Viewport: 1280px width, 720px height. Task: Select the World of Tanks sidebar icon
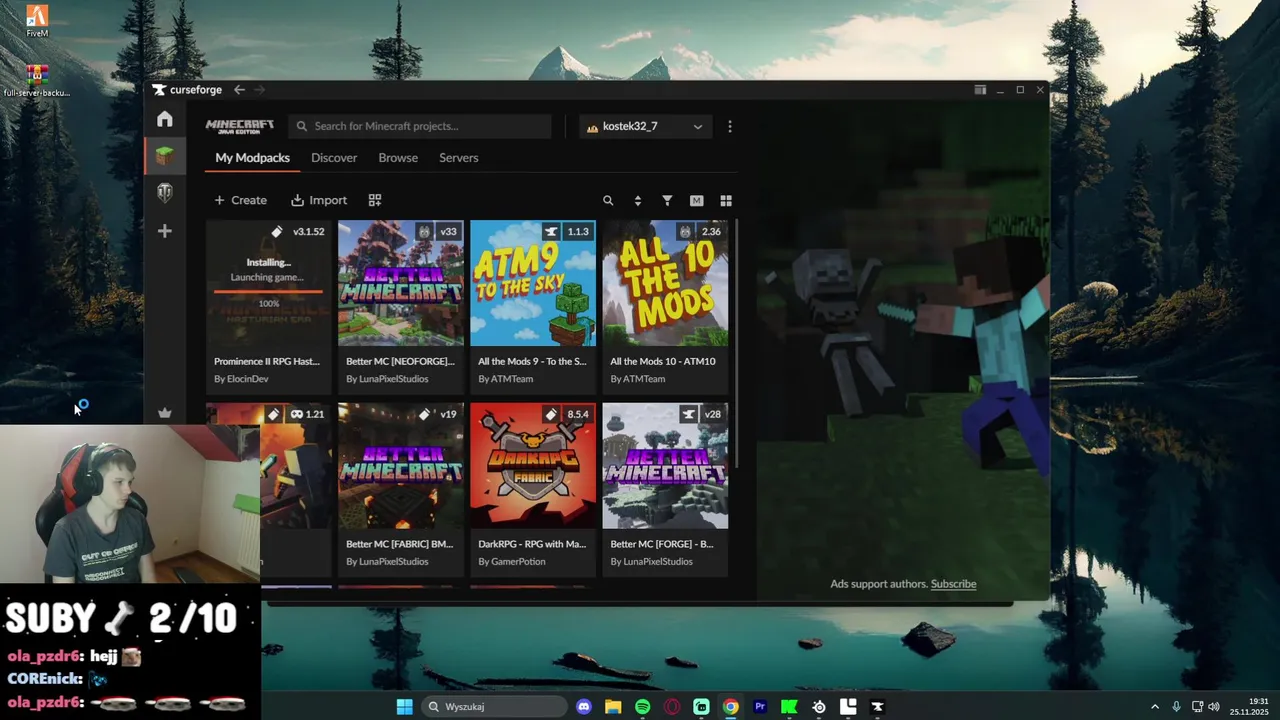click(165, 192)
